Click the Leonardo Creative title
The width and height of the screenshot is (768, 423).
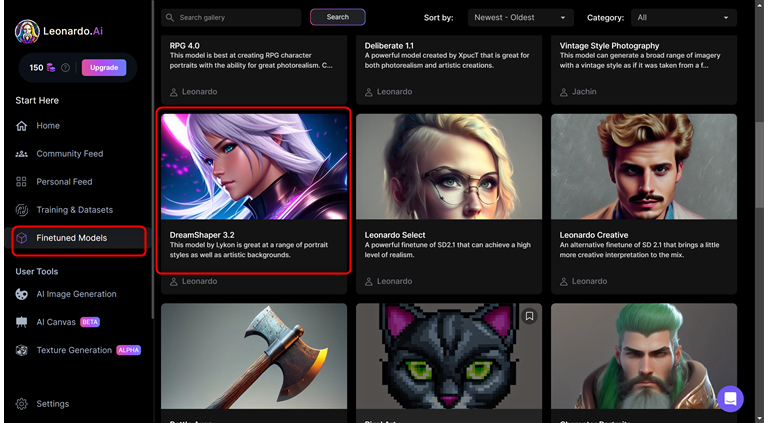(594, 235)
